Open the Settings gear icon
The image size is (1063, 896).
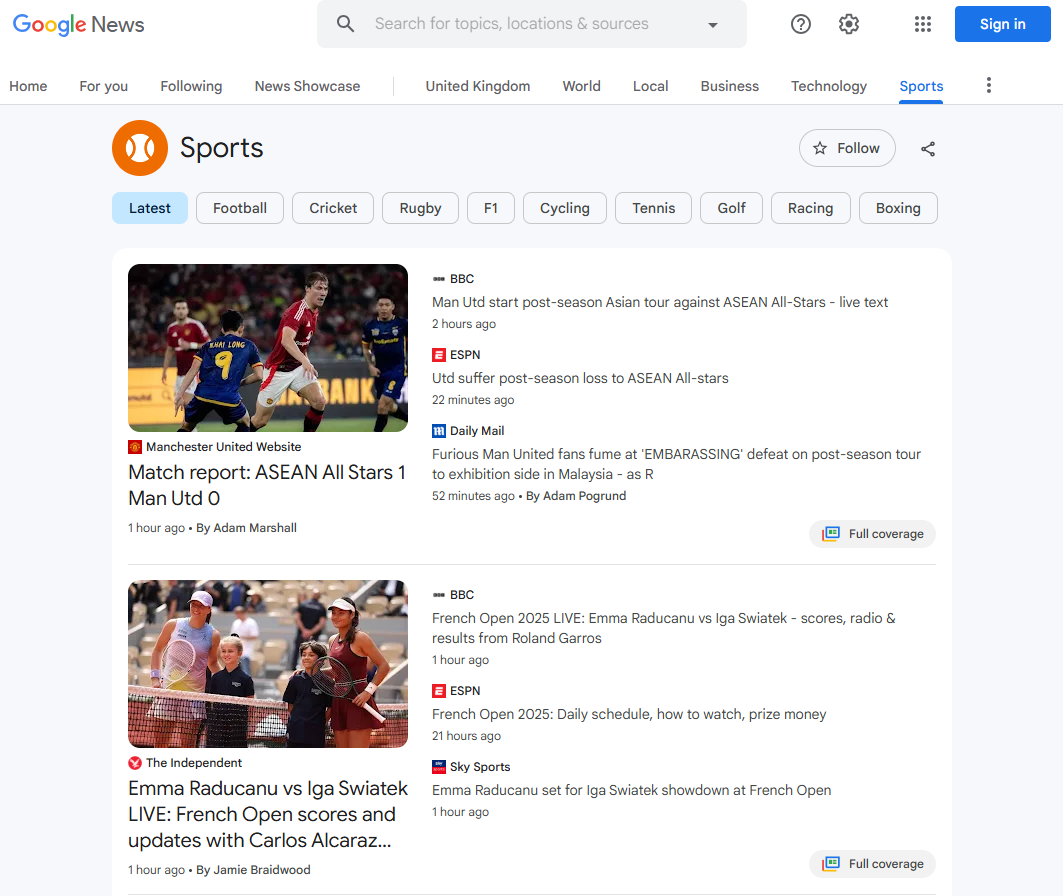(x=849, y=24)
